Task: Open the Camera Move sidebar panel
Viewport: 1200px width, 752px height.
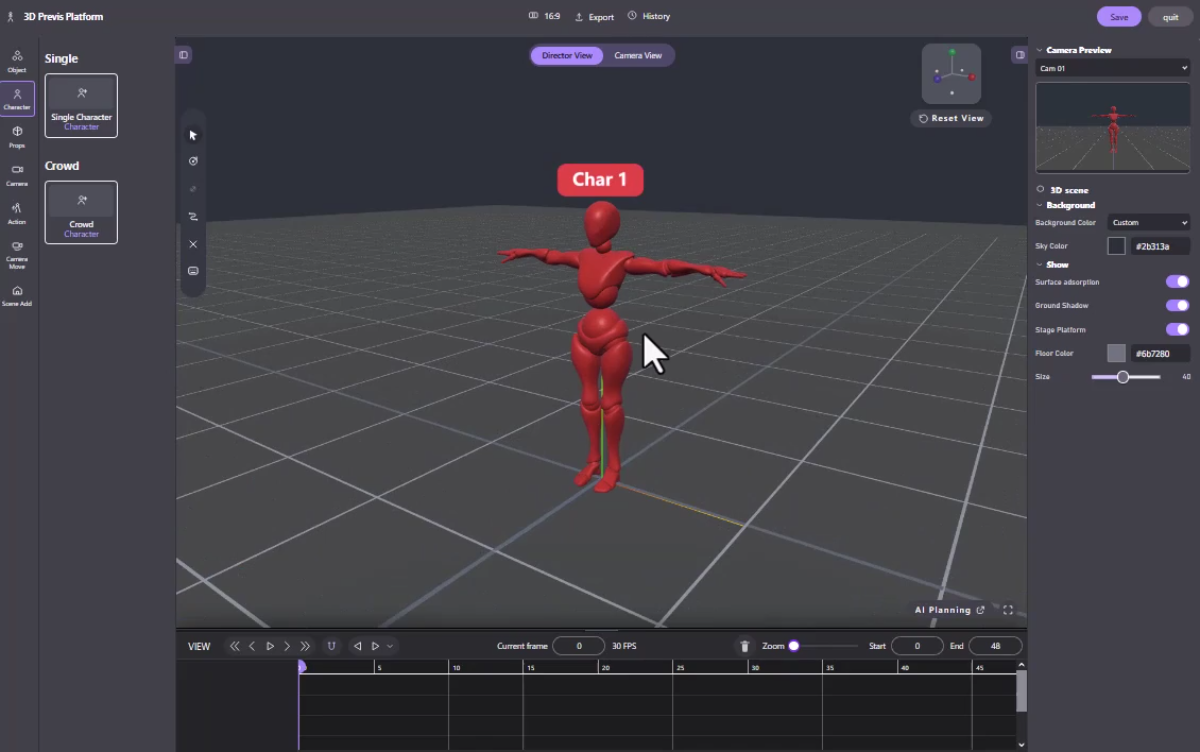Action: (x=17, y=254)
